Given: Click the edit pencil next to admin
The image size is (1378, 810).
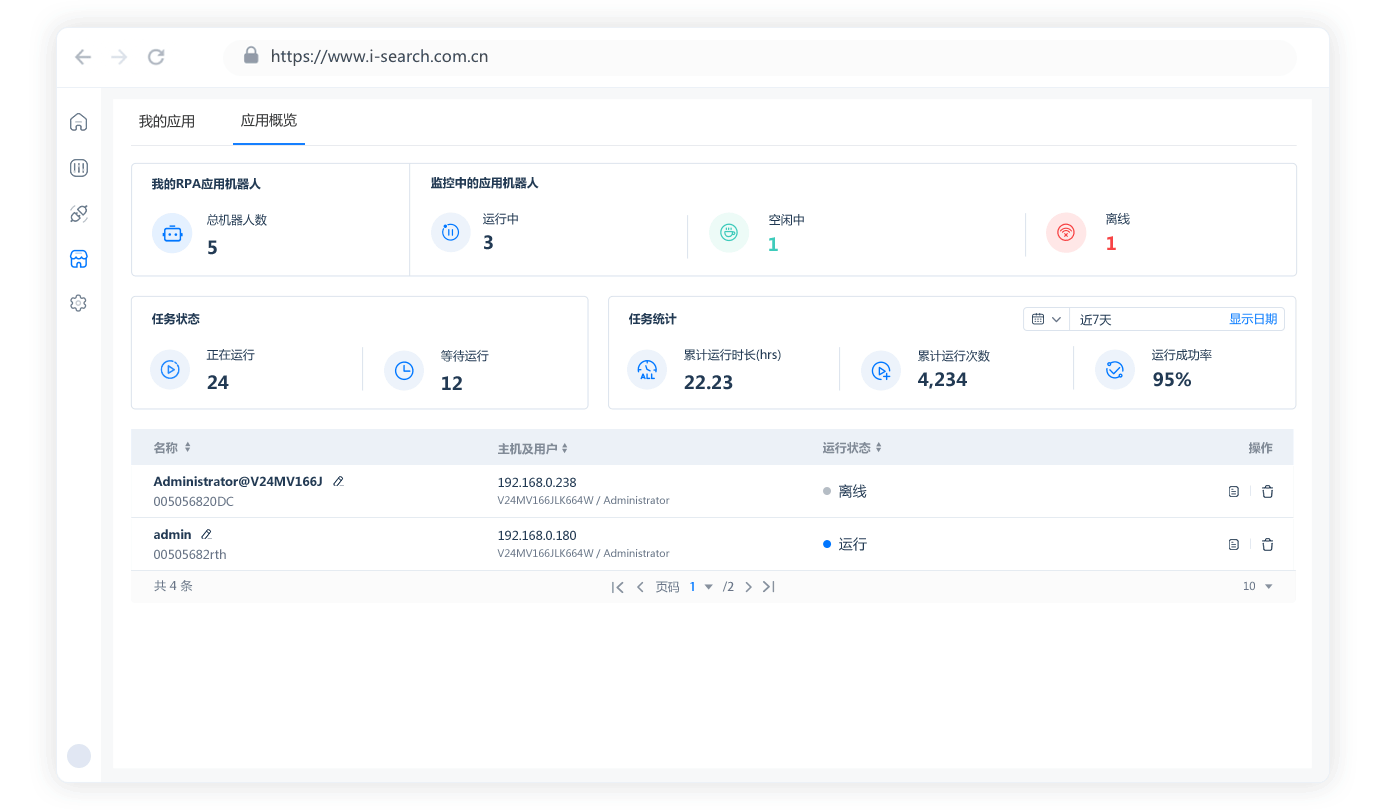Looking at the screenshot, I should click(206, 535).
